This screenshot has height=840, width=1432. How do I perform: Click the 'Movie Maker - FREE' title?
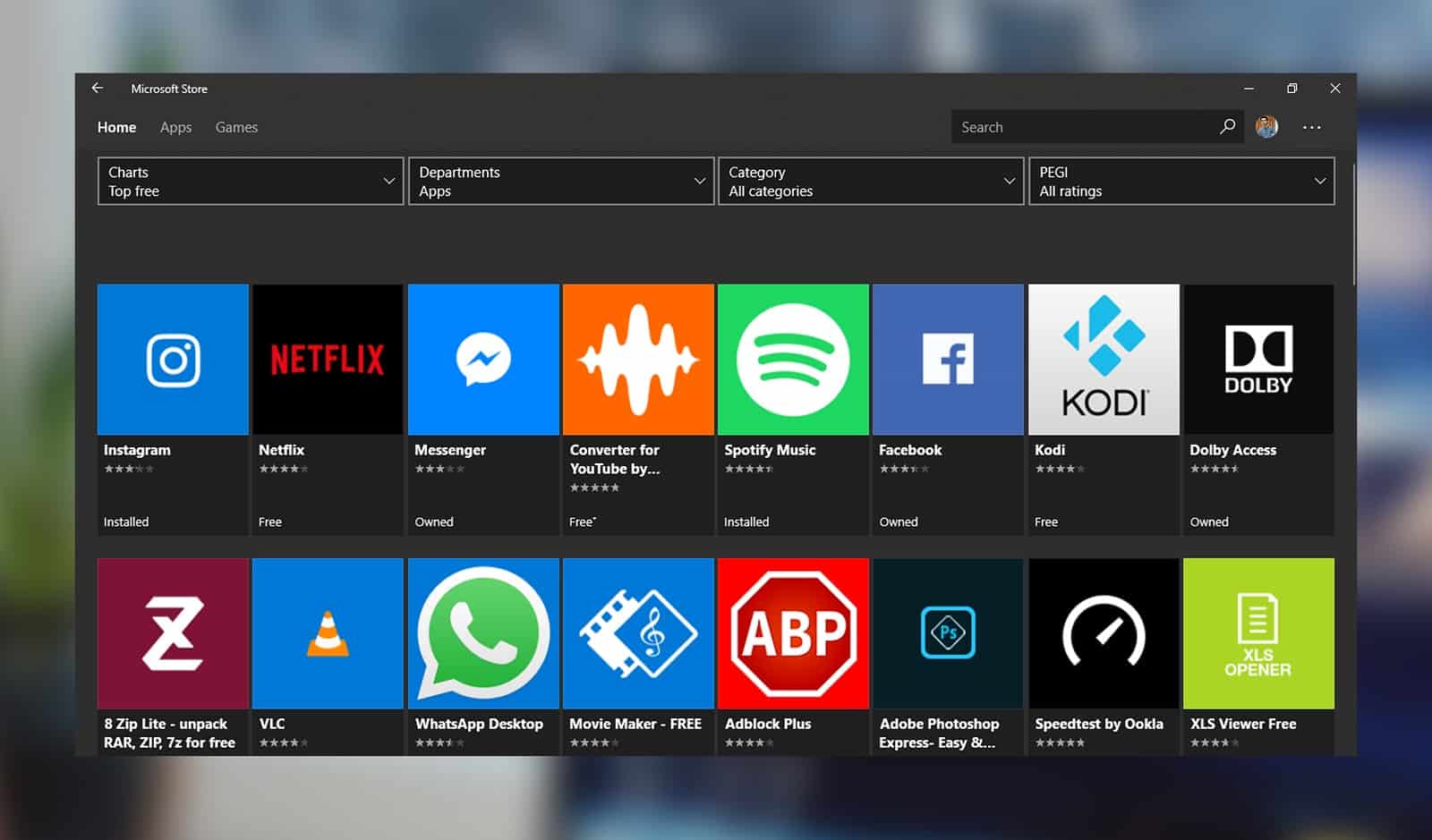pyautogui.click(x=635, y=724)
